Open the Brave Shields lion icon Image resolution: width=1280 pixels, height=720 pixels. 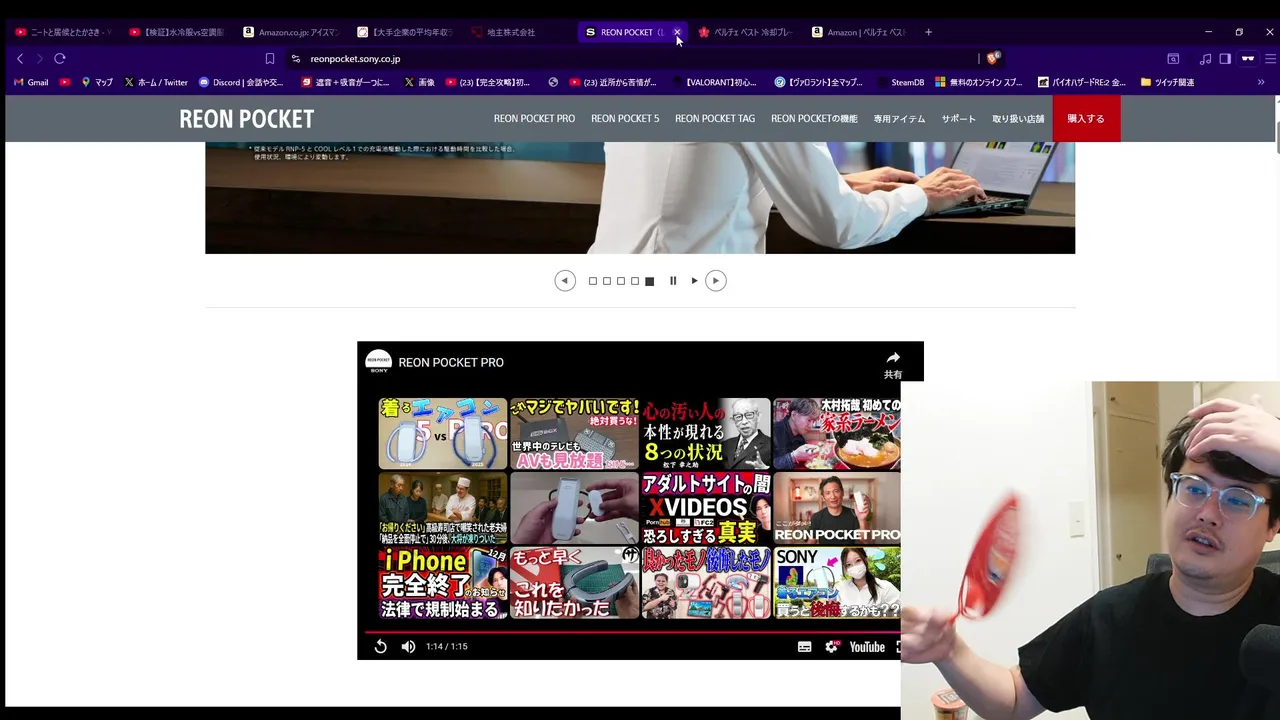pos(992,59)
